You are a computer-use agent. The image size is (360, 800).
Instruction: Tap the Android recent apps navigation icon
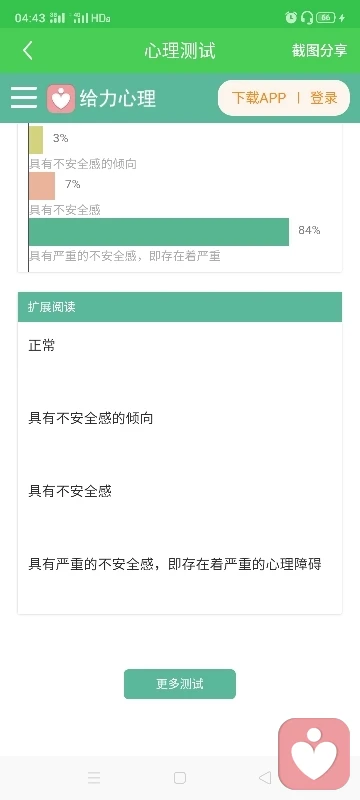click(94, 778)
